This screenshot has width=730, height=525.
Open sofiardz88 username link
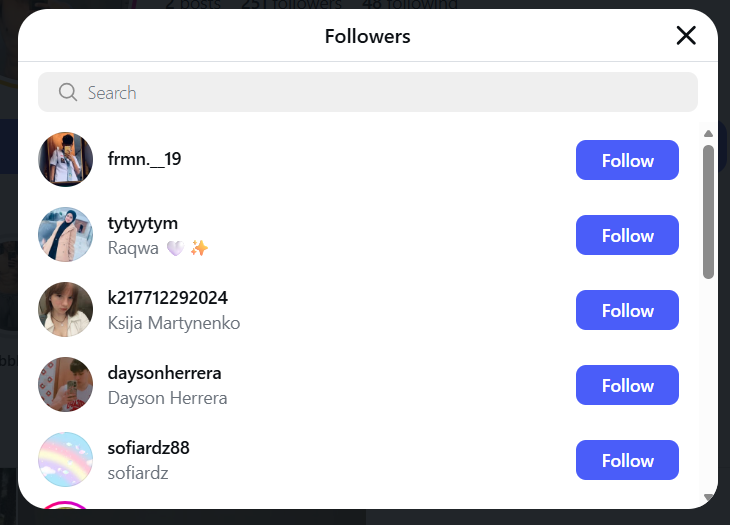pyautogui.click(x=149, y=448)
